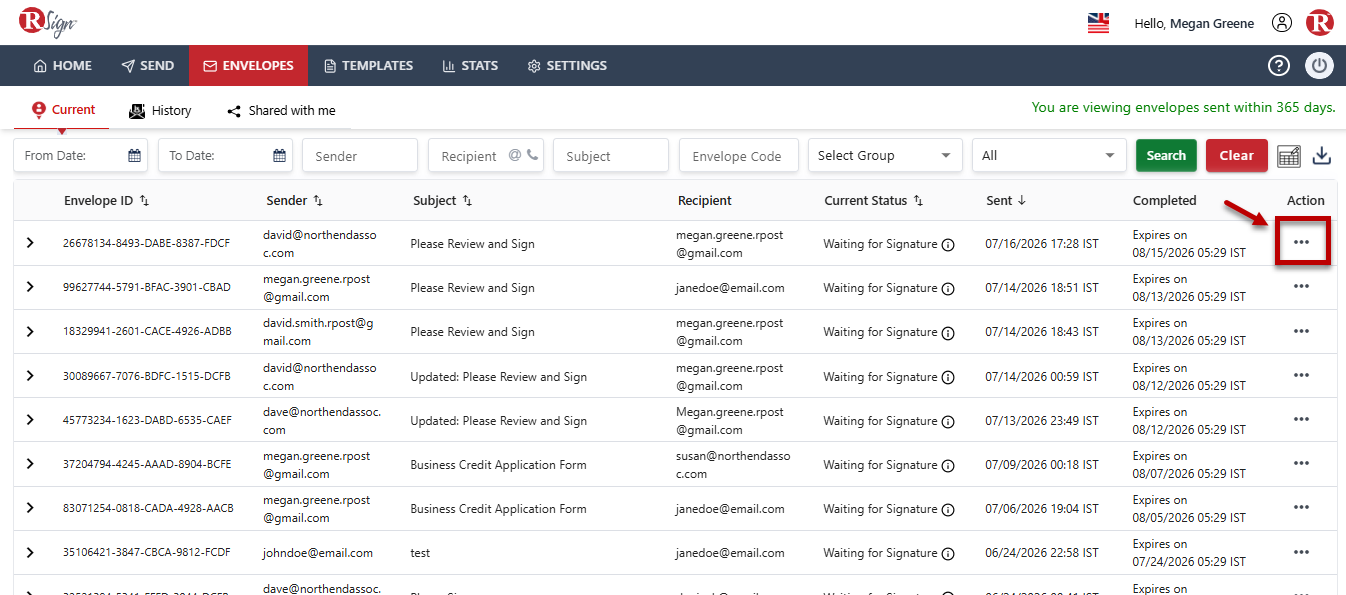Expand row for envelope 99627744
1346x595 pixels.
click(30, 287)
